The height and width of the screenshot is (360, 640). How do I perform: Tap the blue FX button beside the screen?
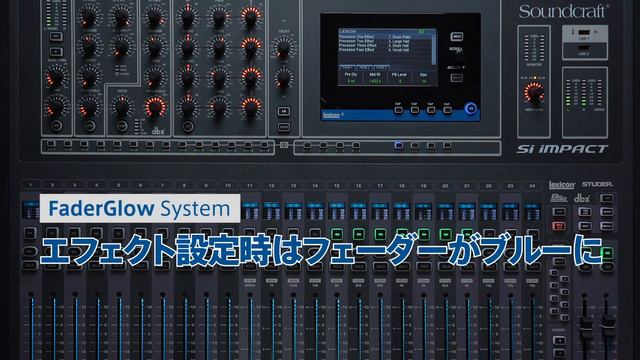470,109
